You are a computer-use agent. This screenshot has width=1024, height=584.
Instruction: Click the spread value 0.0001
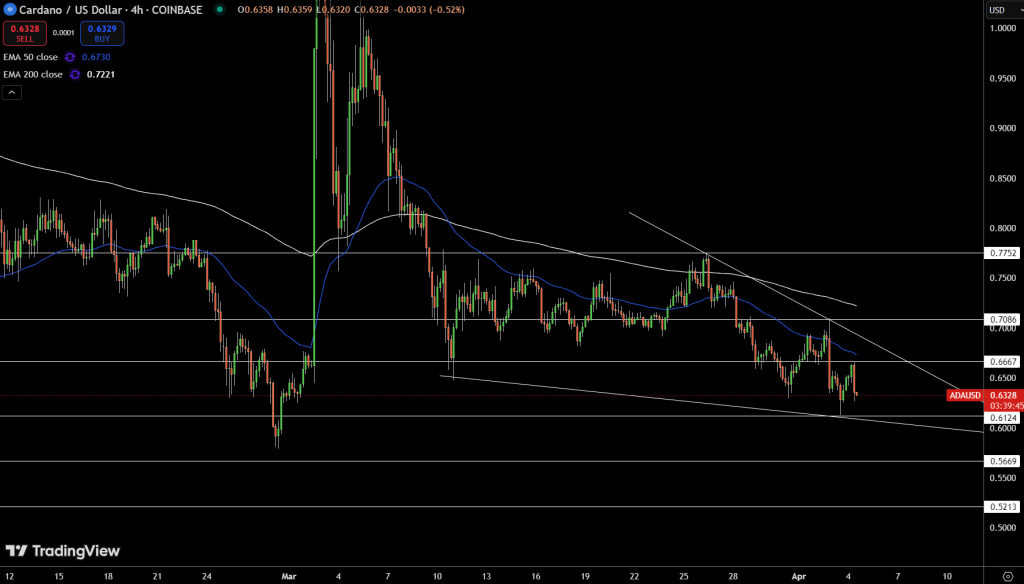[x=63, y=33]
